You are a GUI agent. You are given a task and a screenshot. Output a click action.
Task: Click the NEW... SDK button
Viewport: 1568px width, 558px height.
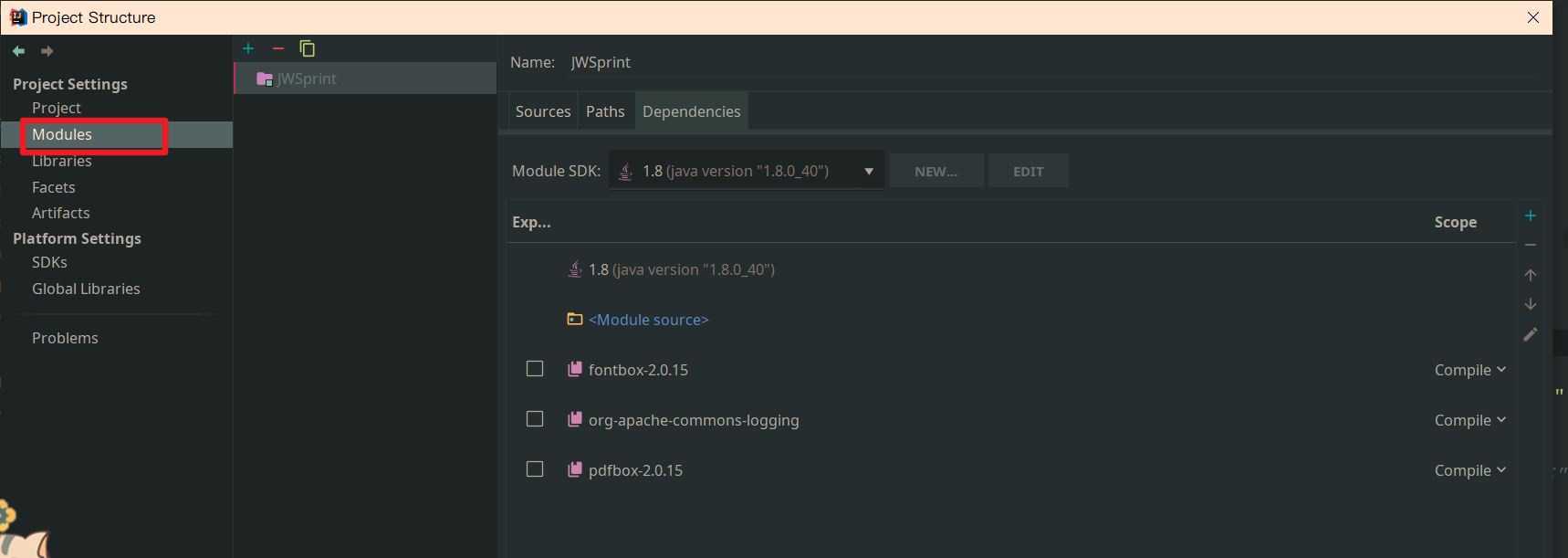click(x=936, y=171)
